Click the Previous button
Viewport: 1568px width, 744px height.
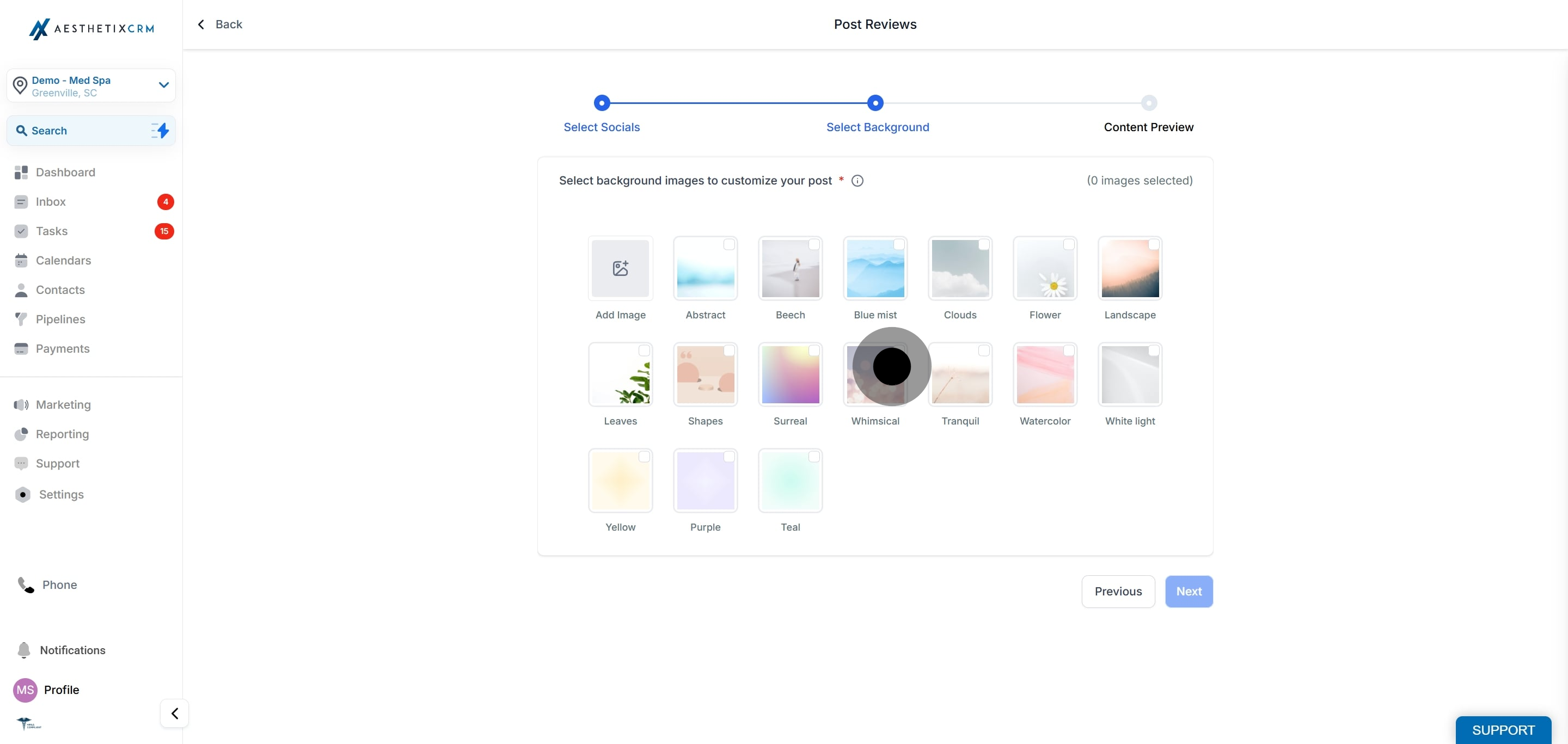pyautogui.click(x=1118, y=591)
